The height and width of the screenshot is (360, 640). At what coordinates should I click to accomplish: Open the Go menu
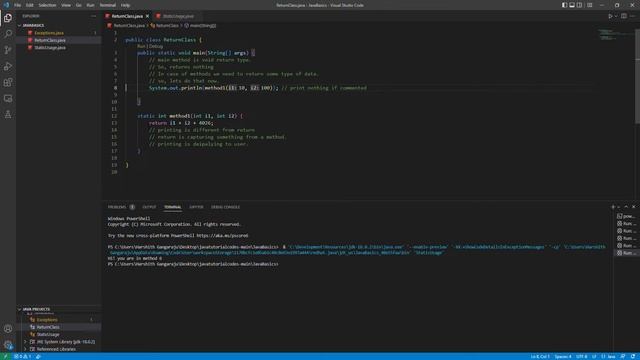coord(79,5)
